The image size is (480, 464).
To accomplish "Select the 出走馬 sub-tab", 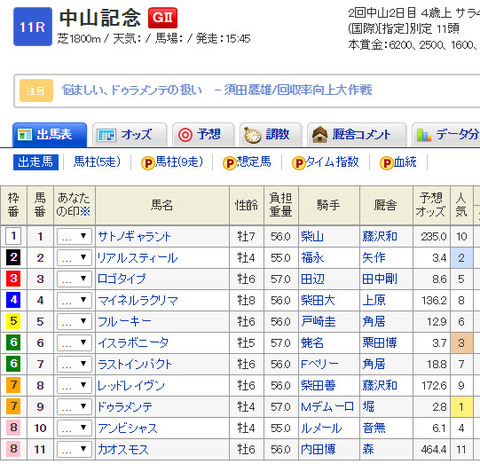I will click(x=36, y=162).
